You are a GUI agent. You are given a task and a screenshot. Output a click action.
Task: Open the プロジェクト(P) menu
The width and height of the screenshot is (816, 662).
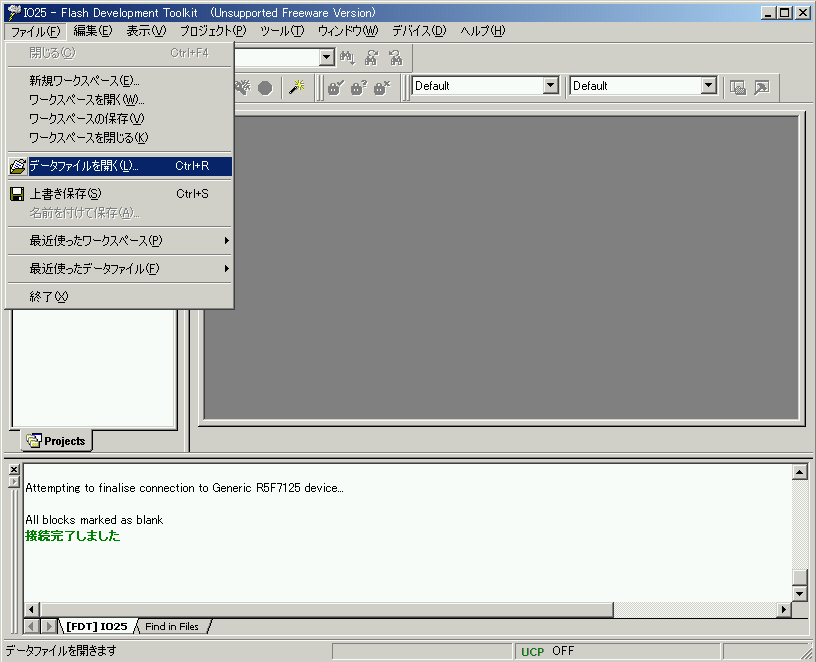point(213,31)
